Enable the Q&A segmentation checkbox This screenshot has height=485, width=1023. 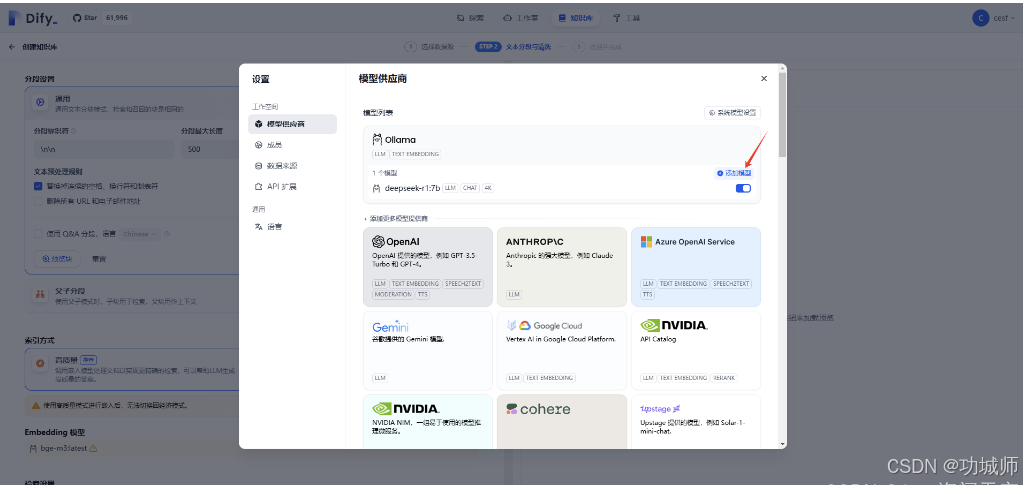click(38, 234)
